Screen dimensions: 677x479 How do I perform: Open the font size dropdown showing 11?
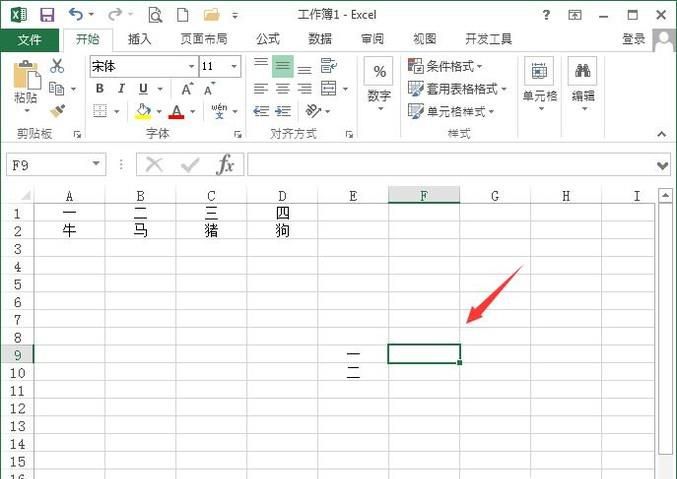[x=234, y=67]
